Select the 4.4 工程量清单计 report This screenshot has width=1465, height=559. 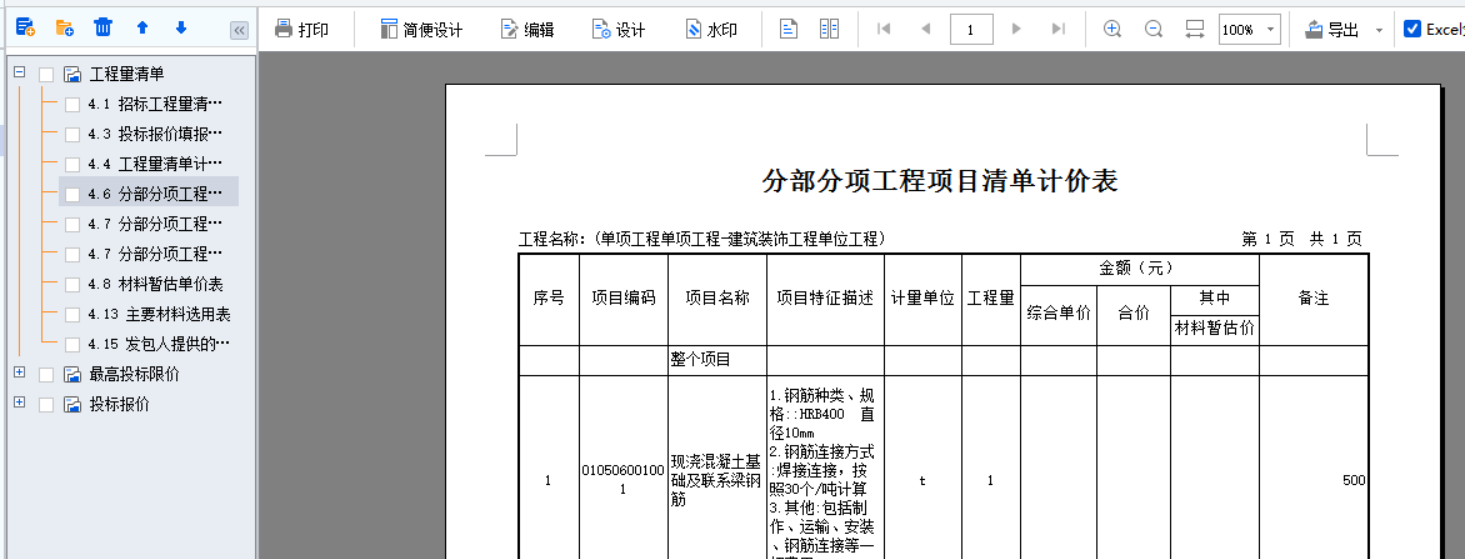155,164
